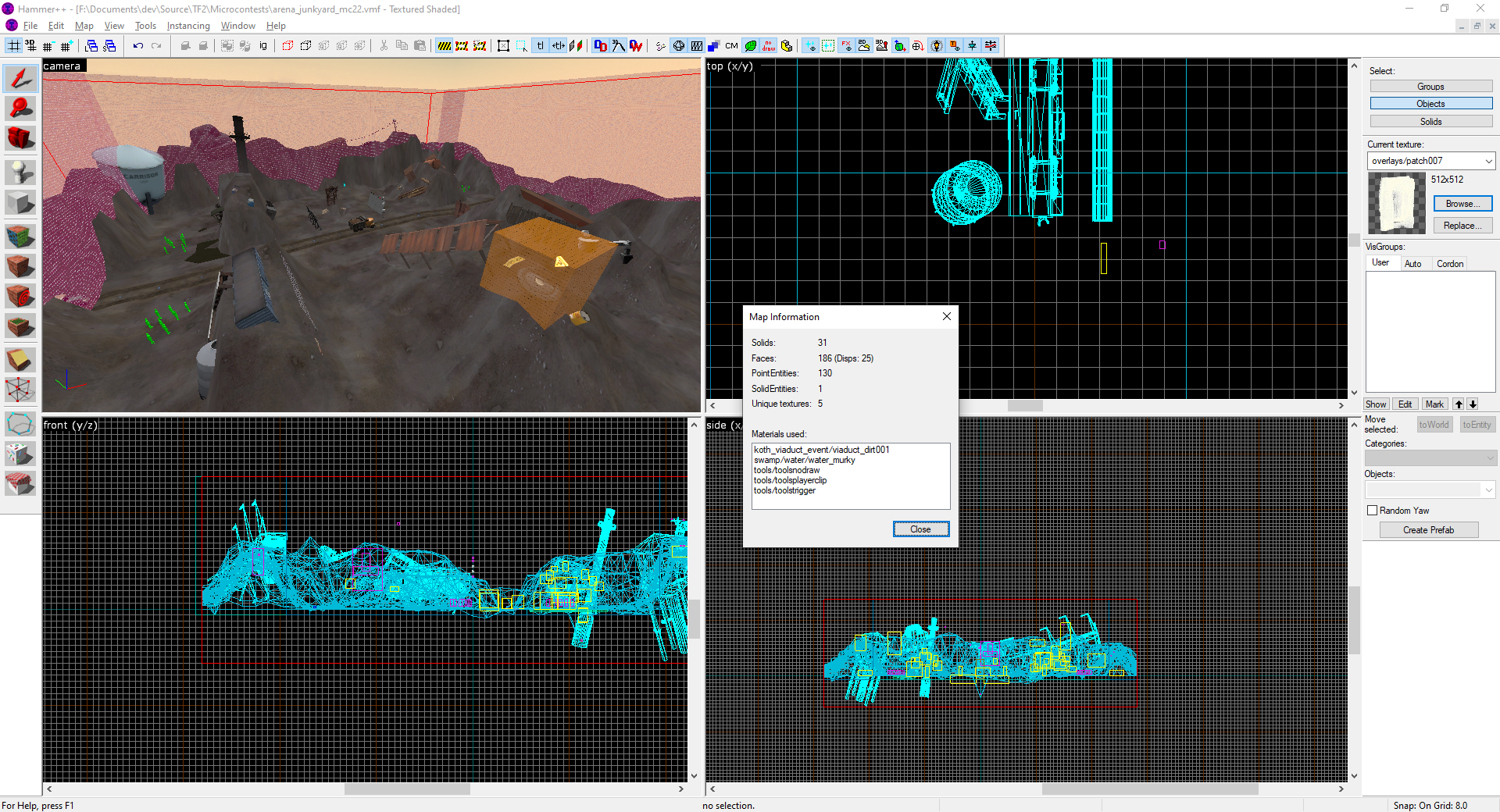This screenshot has height=812, width=1500.
Task: Select the Camera tool
Action: [x=20, y=139]
